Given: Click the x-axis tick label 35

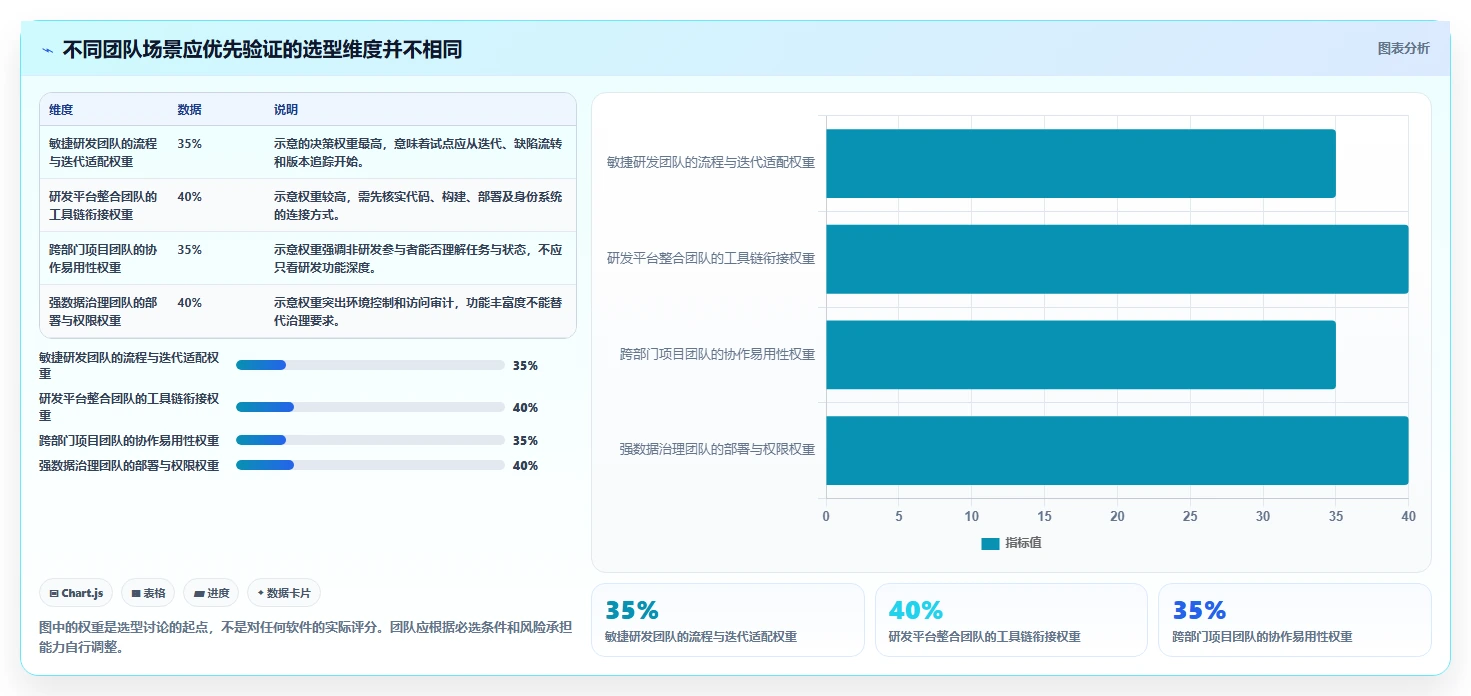Looking at the screenshot, I should click(x=1336, y=517).
